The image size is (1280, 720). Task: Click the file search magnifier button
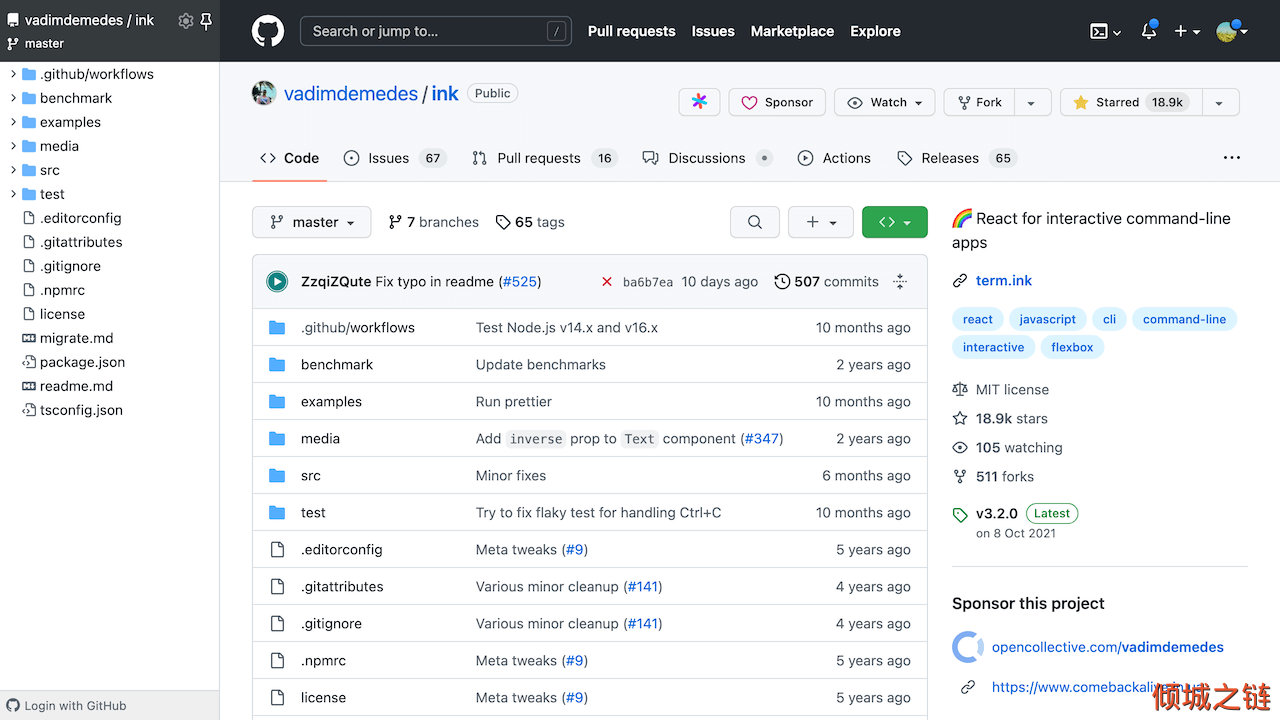755,222
